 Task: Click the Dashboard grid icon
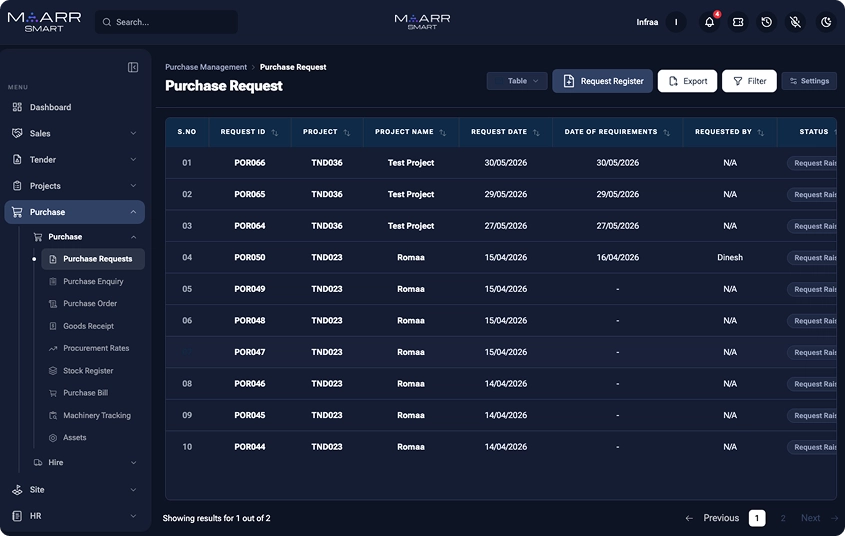click(x=17, y=107)
